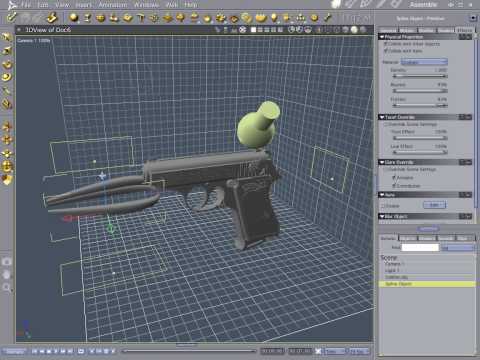Click the pencil icon starting the top toolbar
Image resolution: width=480 pixels, height=360 pixels.
coord(11,17)
